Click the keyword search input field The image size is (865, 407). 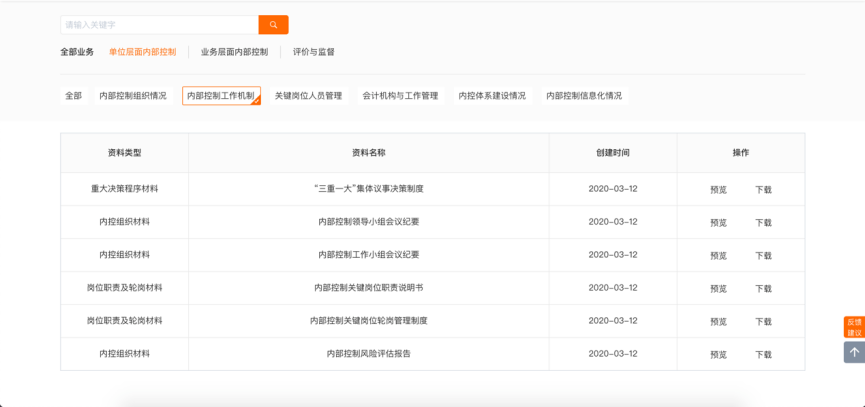tap(160, 25)
